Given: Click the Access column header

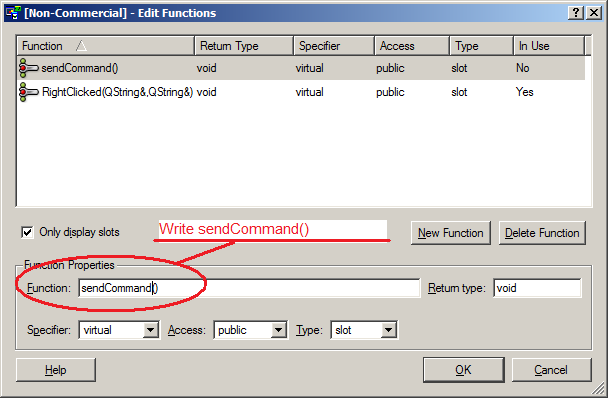Looking at the screenshot, I should 412,46.
